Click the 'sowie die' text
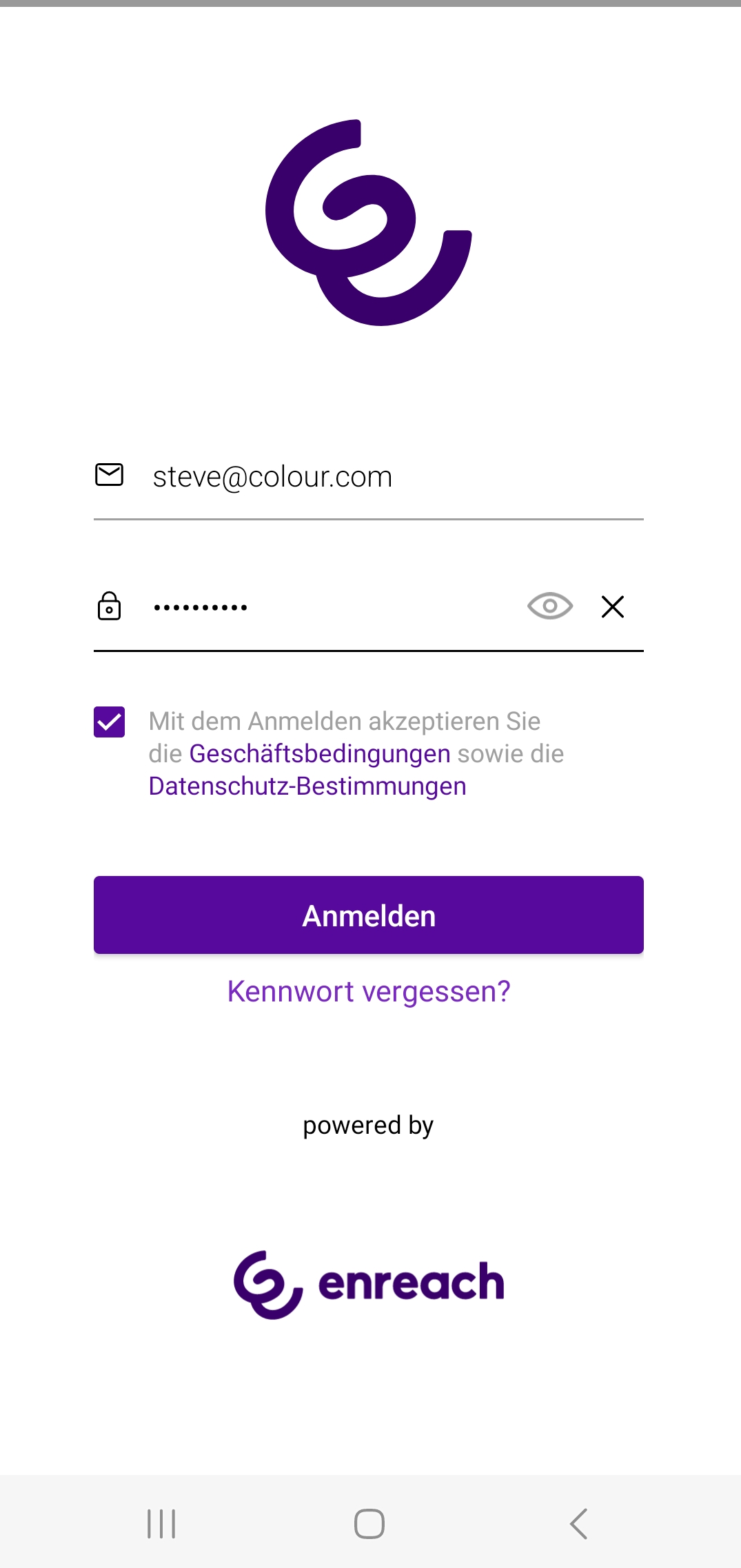Image resolution: width=741 pixels, height=1568 pixels. [x=511, y=754]
